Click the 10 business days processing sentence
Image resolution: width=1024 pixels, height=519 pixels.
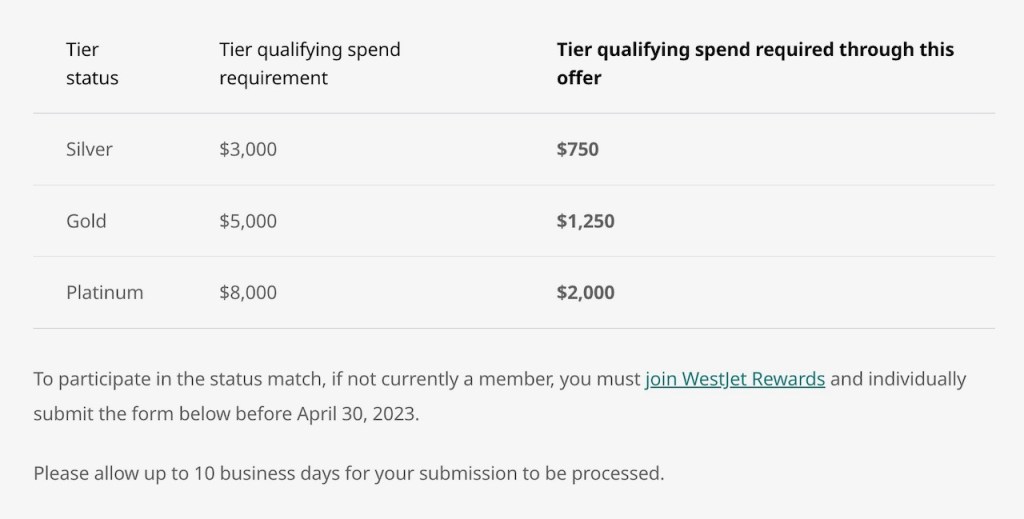click(348, 473)
